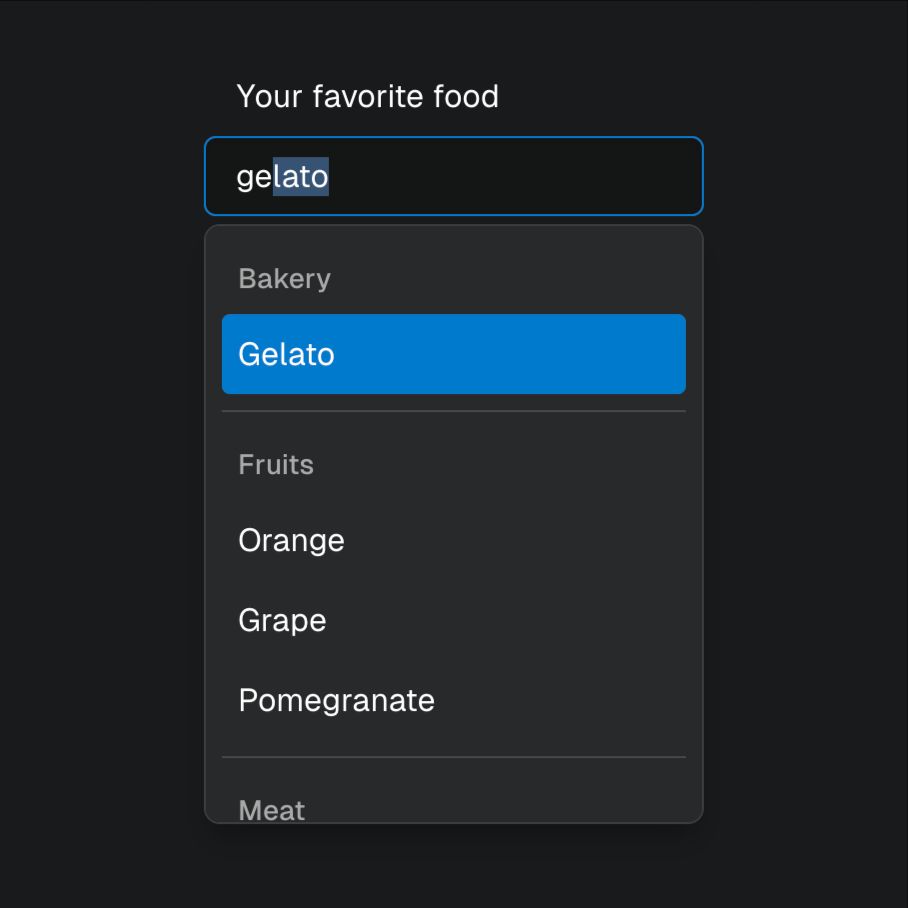Choose Orange from the Fruits group

(291, 540)
